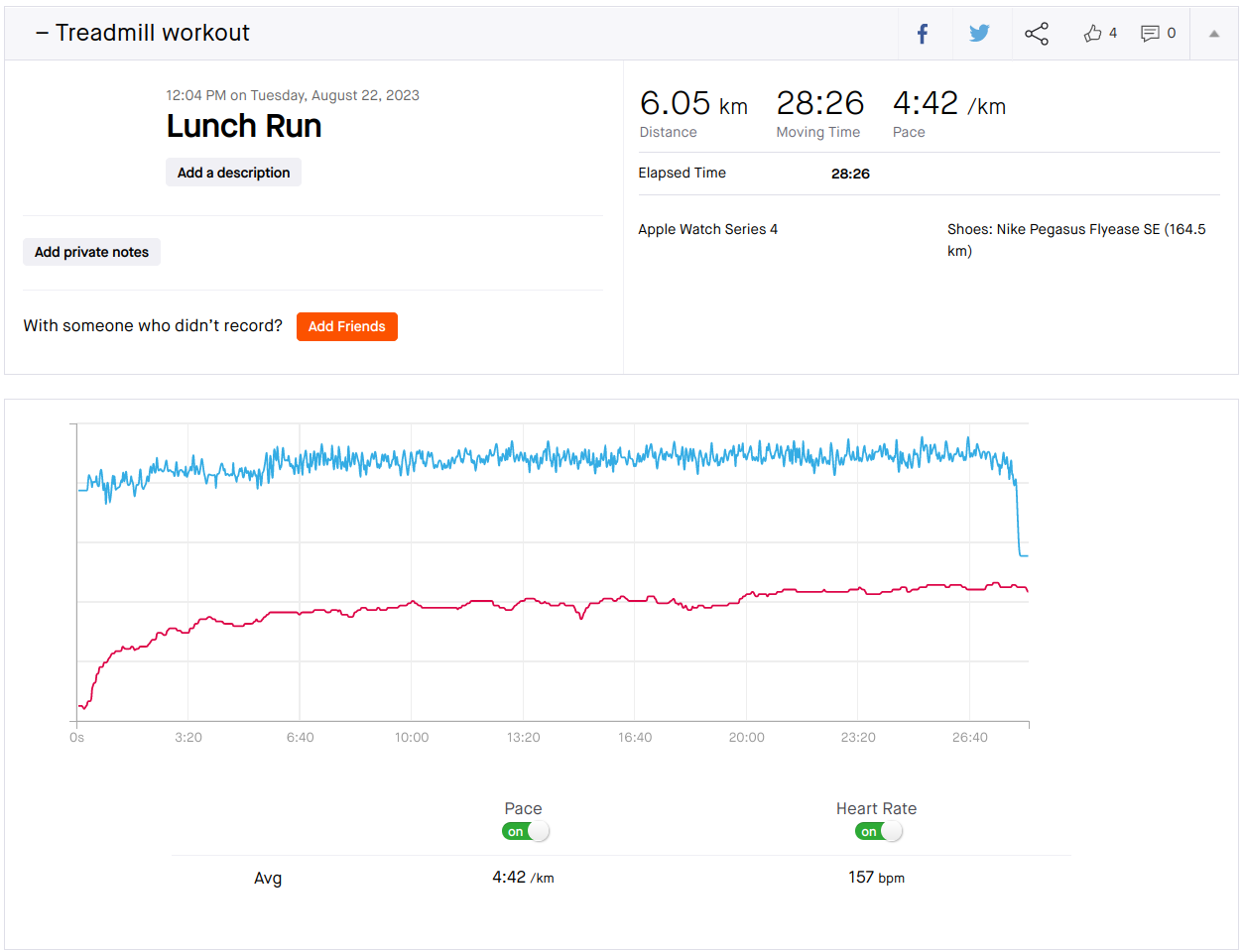Toggle the Heart Rate chart line off

[879, 832]
